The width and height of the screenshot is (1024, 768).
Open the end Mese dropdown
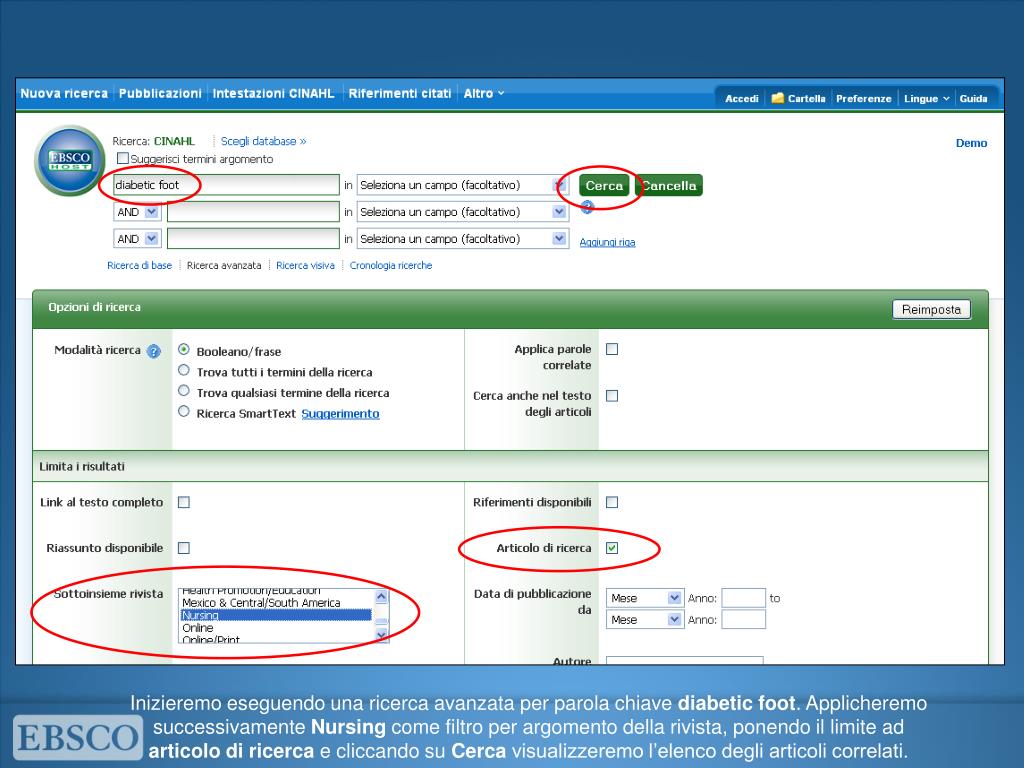(645, 620)
